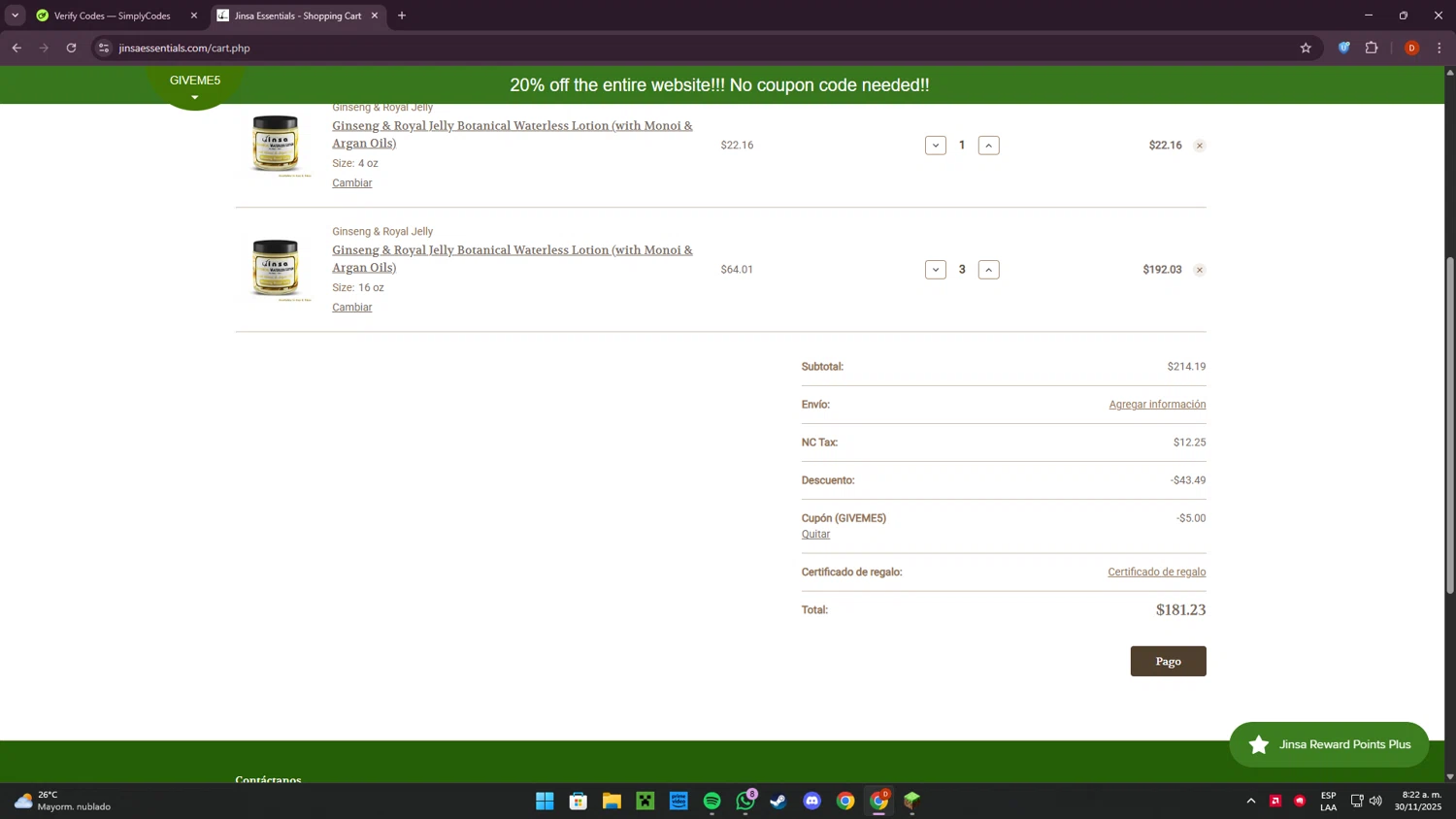Open the clock showing 8:22 a. m.
This screenshot has width=1456, height=819.
[1418, 801]
